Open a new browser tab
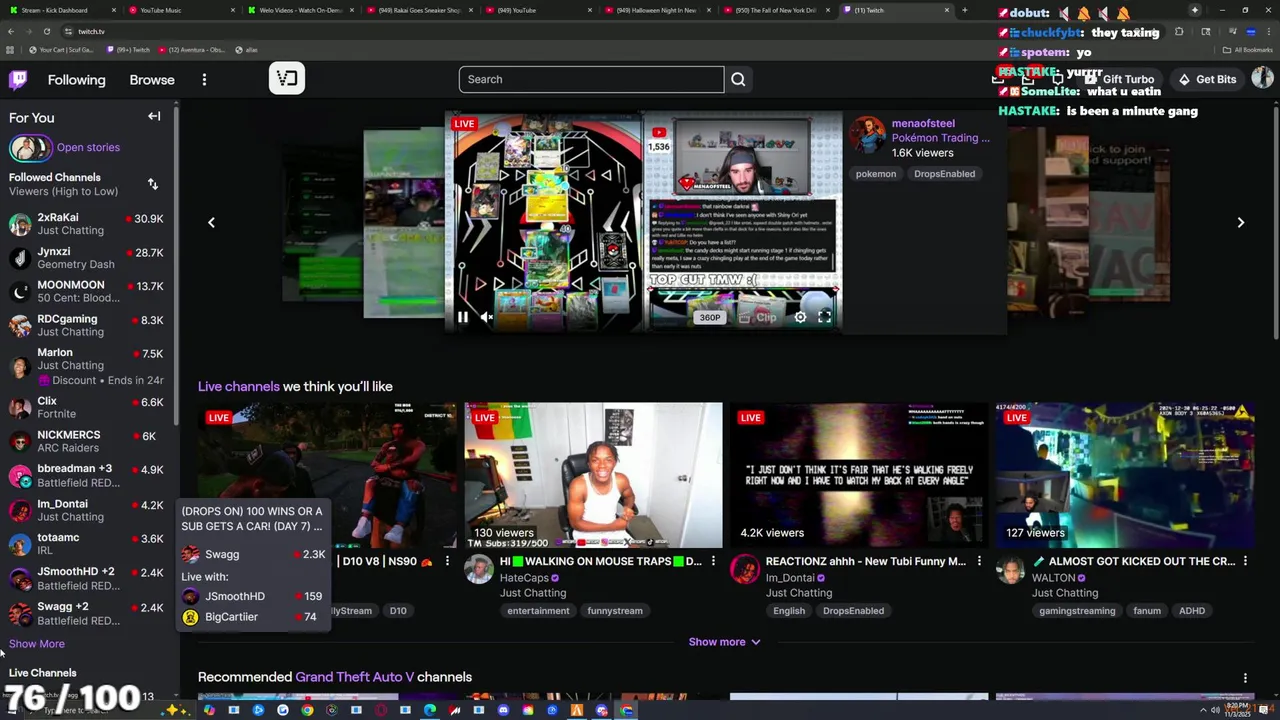The height and width of the screenshot is (720, 1280). (964, 10)
